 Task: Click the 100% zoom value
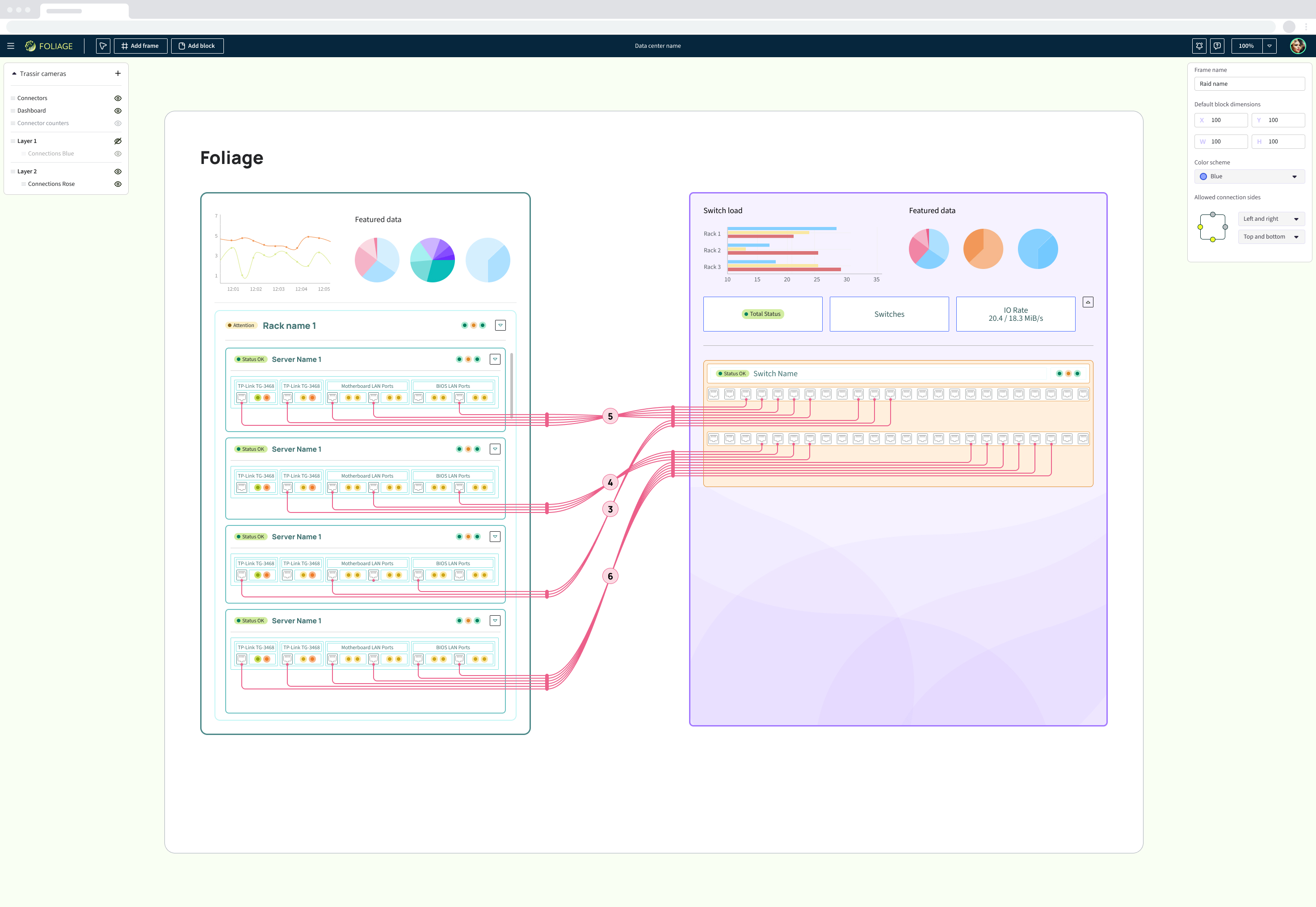pyautogui.click(x=1247, y=46)
